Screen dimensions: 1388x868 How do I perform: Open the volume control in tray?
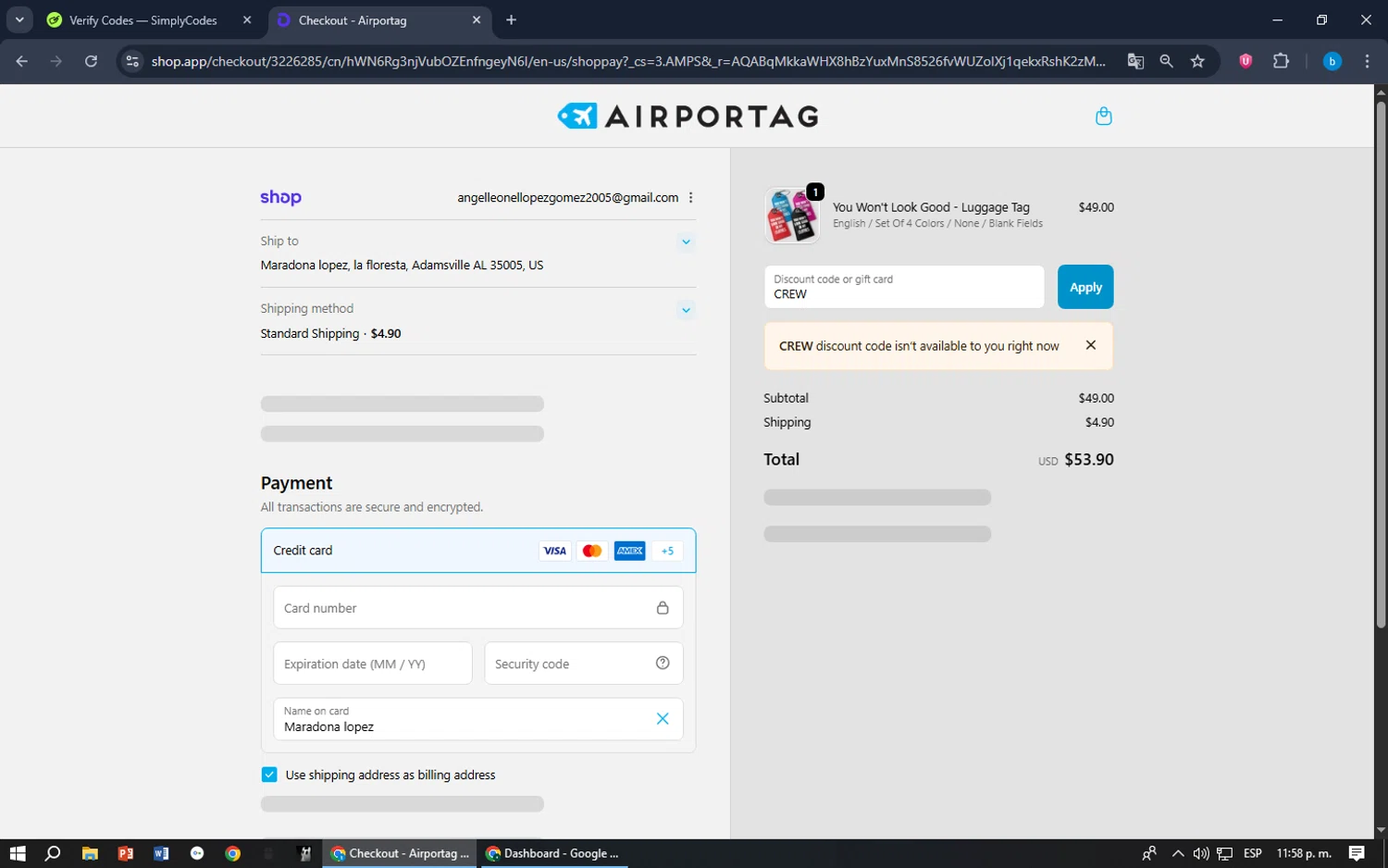(1201, 853)
